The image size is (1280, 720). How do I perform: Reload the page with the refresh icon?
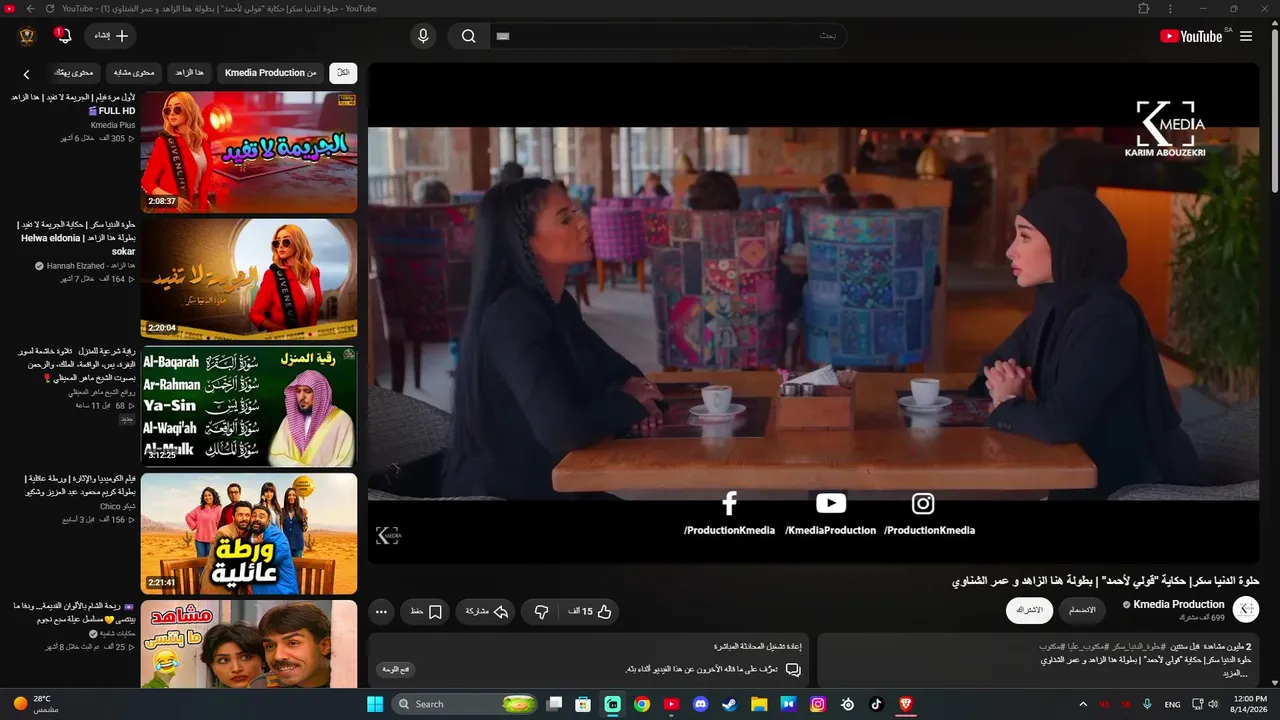click(50, 8)
